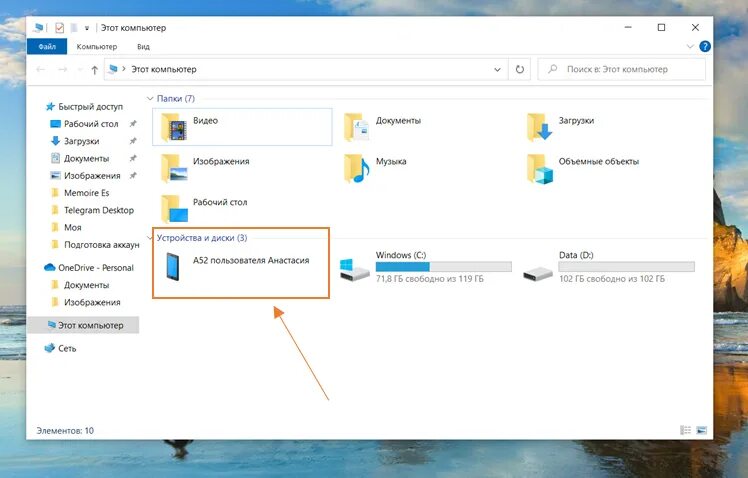Open the Моя folder in sidebar
The width and height of the screenshot is (748, 478).
pyautogui.click(x=66, y=228)
